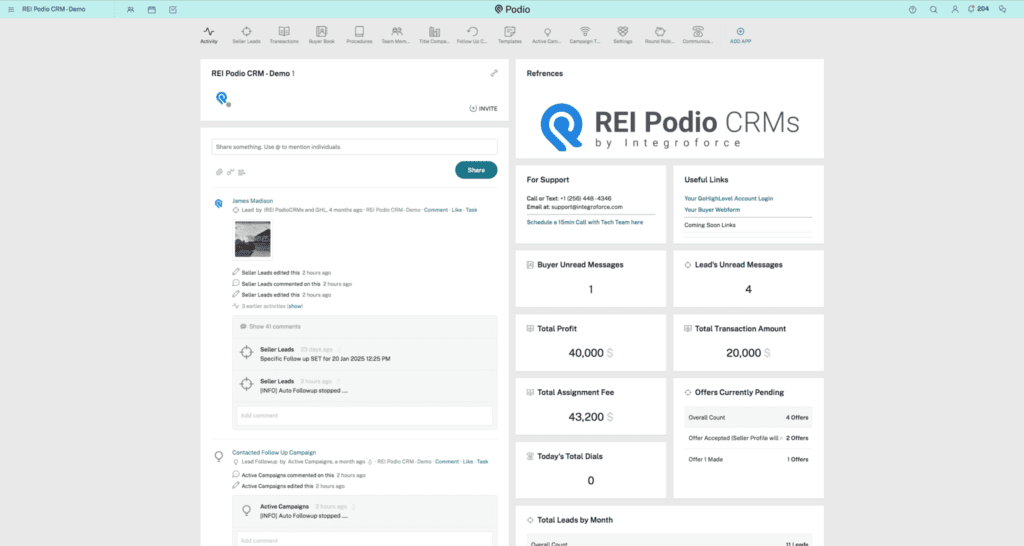Open the help question mark icon

[912, 10]
